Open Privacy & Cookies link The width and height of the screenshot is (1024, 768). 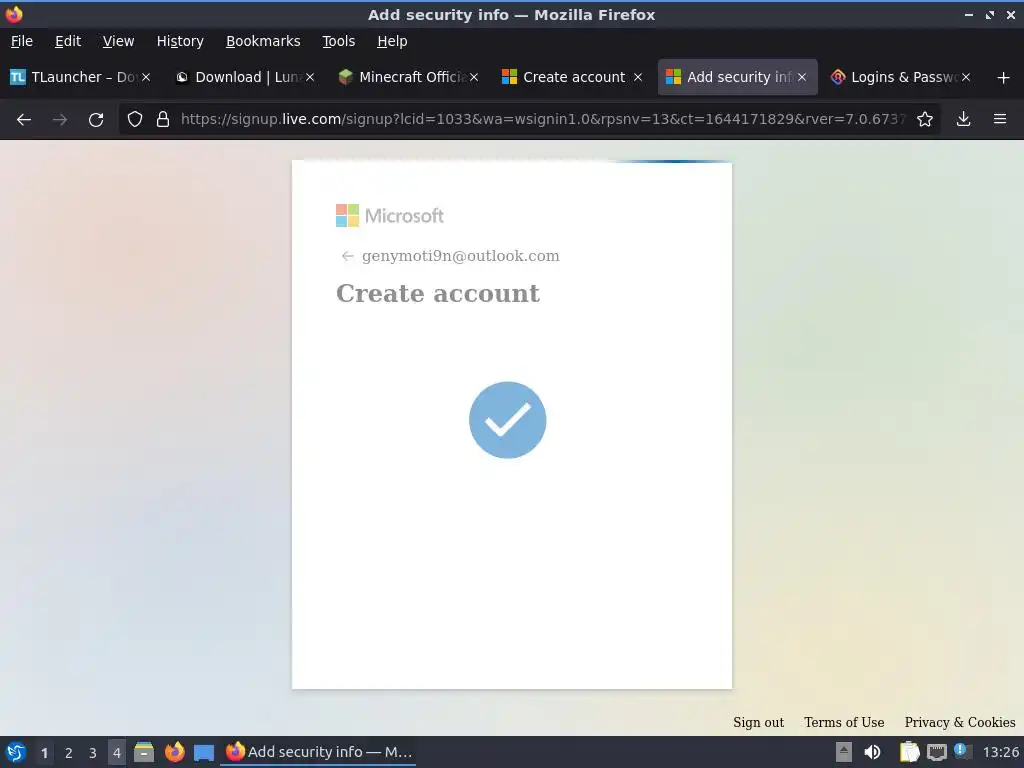pyautogui.click(x=959, y=722)
